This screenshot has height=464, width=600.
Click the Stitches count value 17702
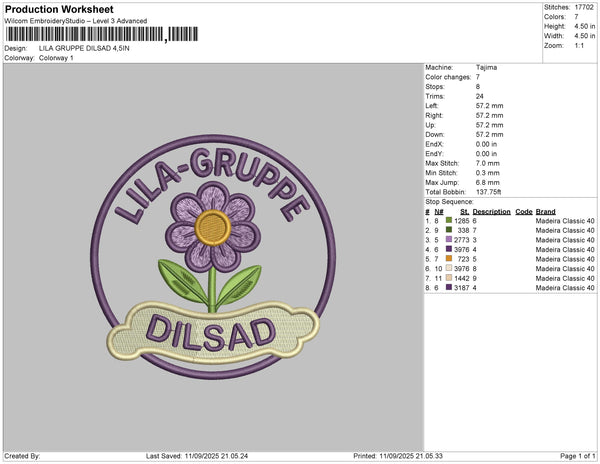[x=584, y=6]
